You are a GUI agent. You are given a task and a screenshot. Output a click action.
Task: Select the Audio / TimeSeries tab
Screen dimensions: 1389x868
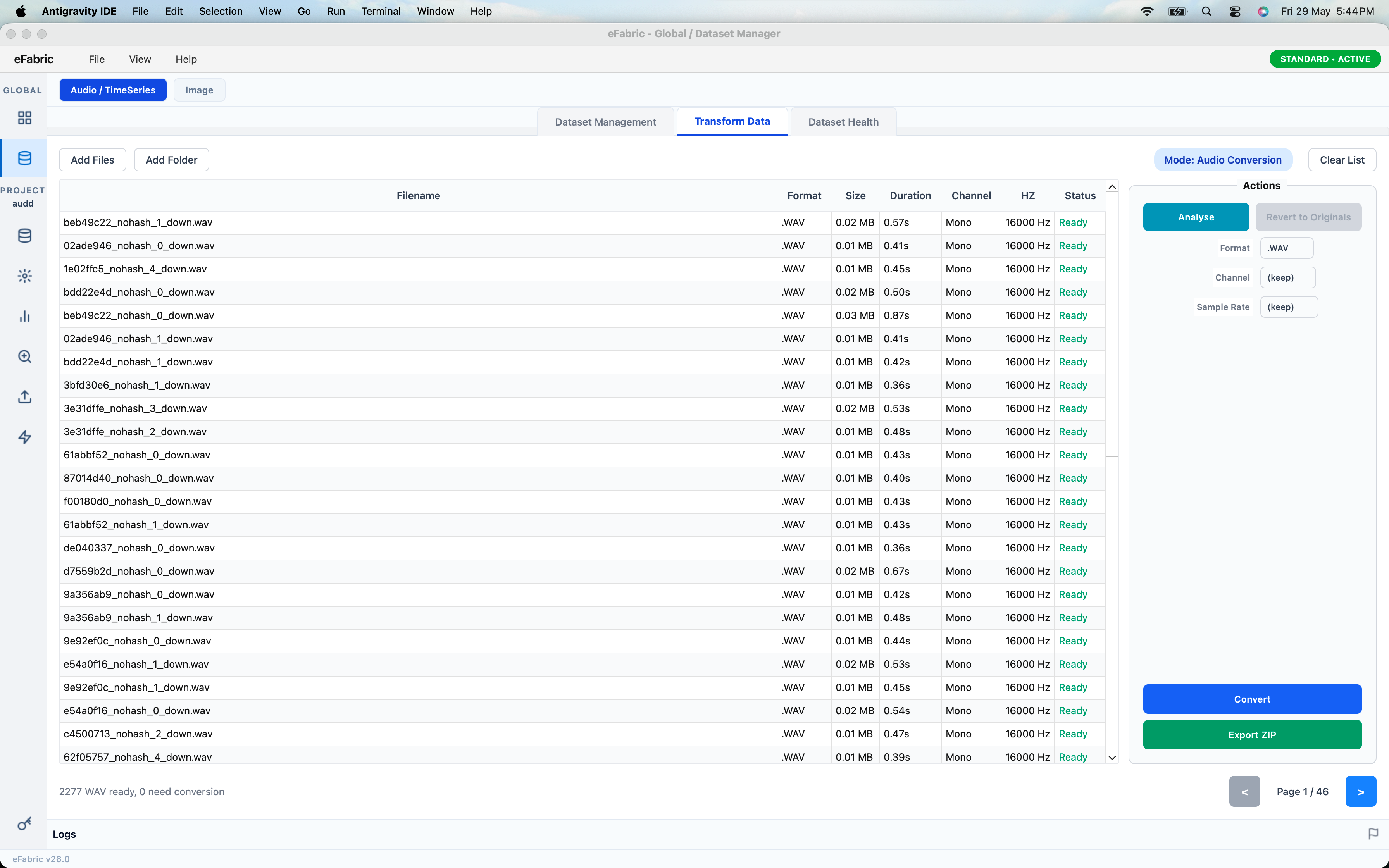pyautogui.click(x=113, y=90)
